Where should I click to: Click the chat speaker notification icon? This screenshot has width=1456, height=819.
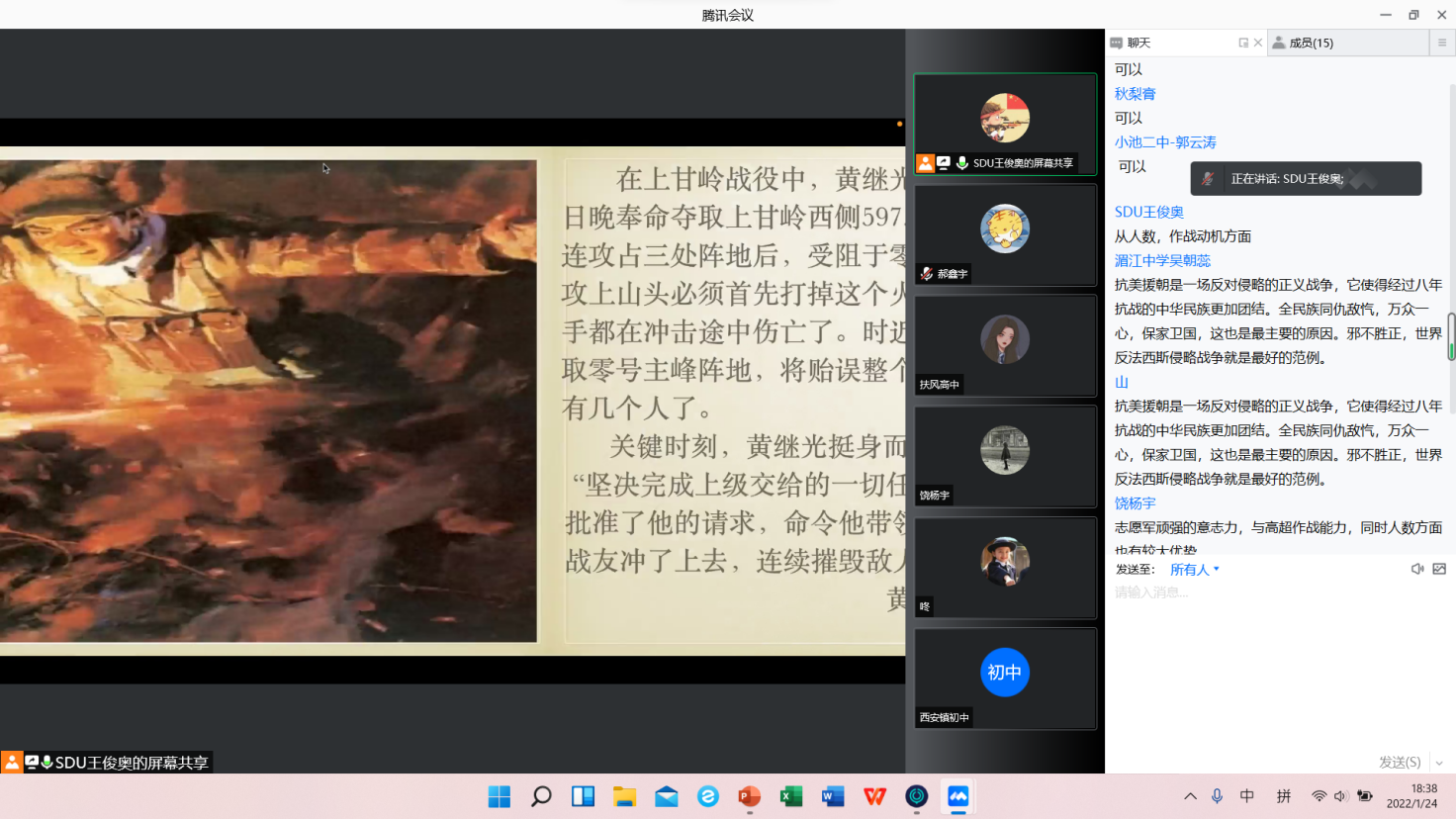(1417, 569)
